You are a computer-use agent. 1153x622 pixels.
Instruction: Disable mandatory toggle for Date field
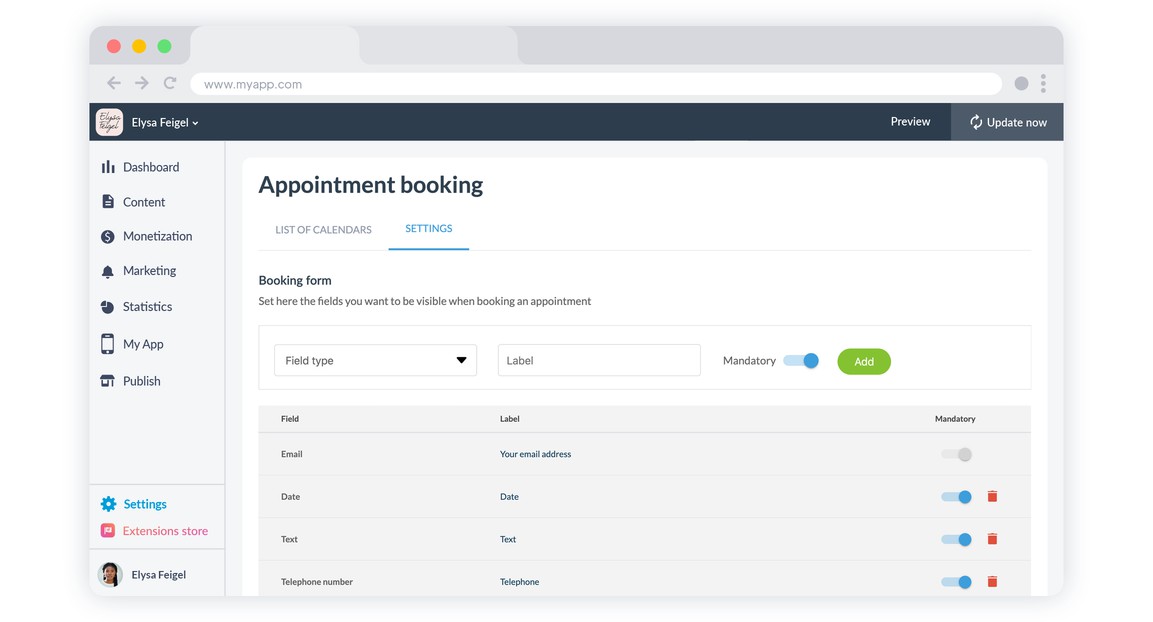[956, 497]
